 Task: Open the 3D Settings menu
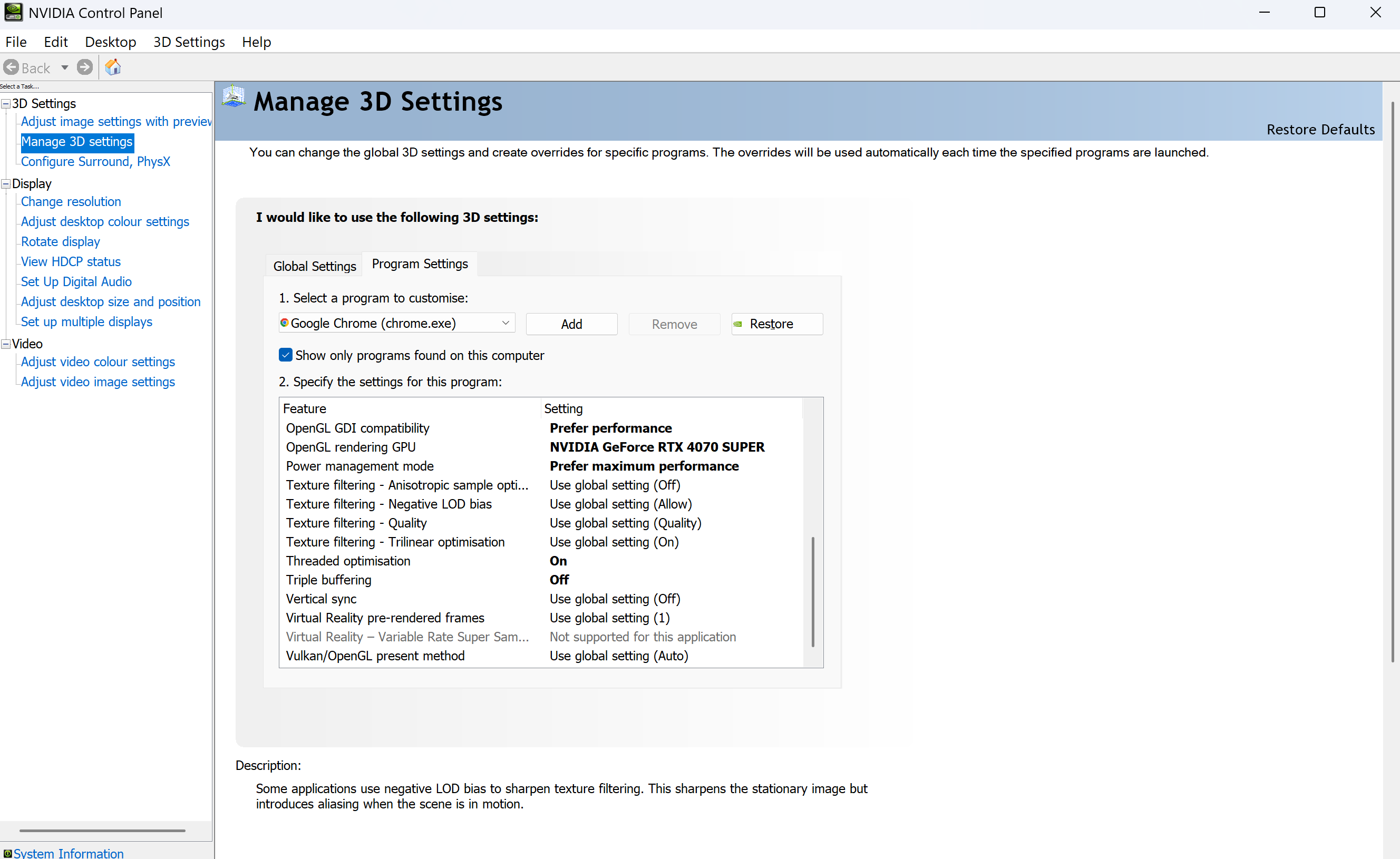189,42
